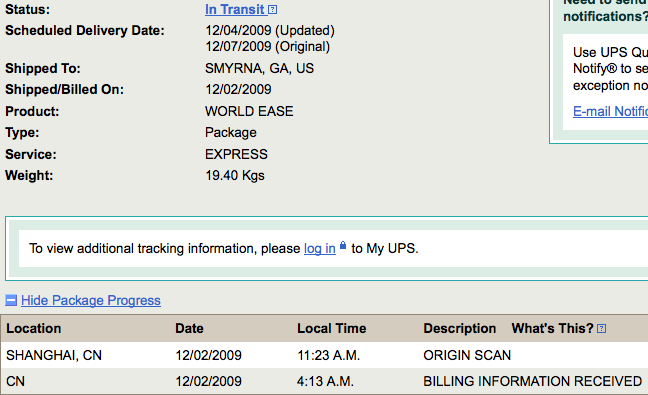Click the BILLING INFORMATION RECEIVED entry

[x=532, y=381]
